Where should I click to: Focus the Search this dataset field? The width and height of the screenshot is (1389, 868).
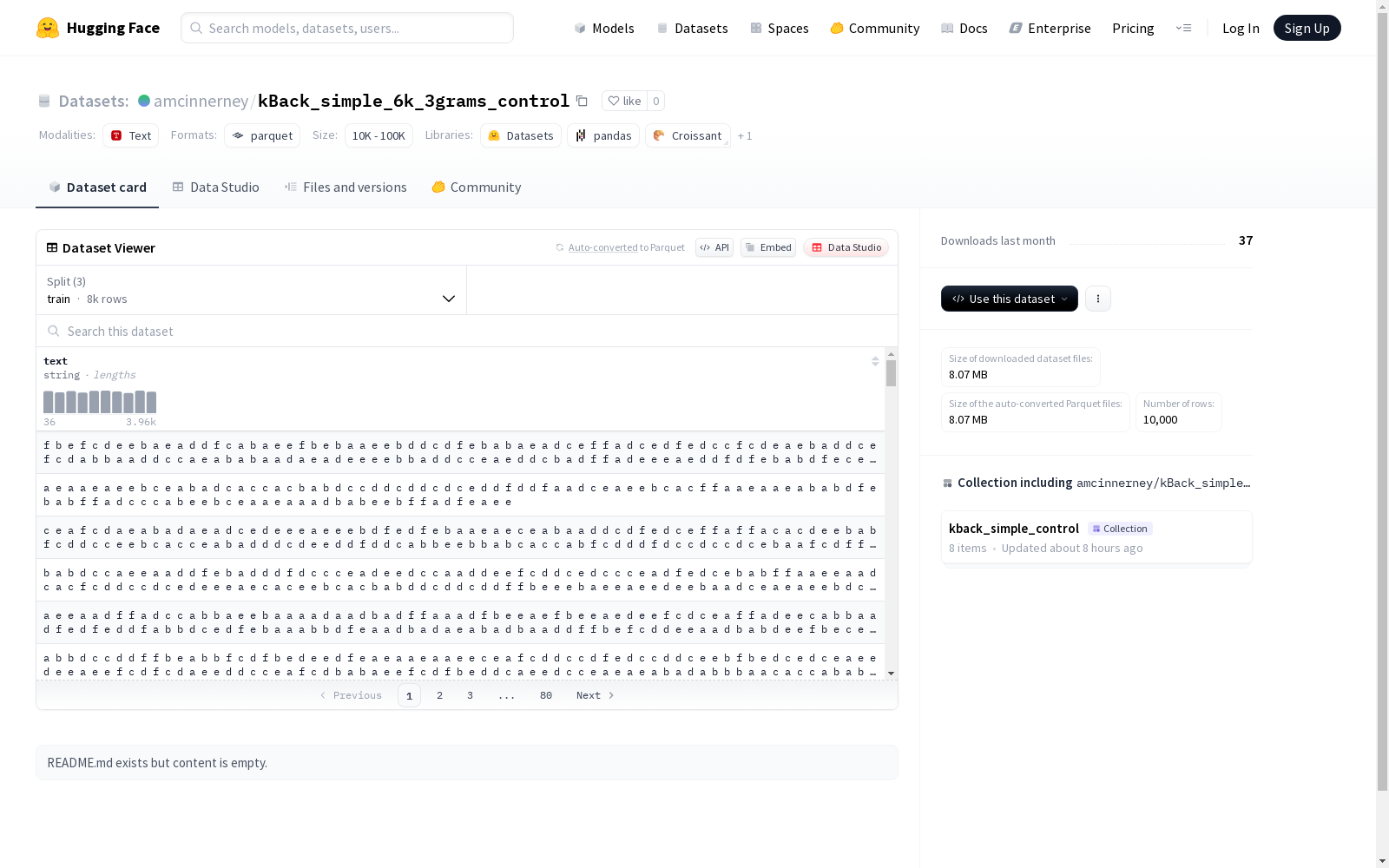click(x=467, y=331)
